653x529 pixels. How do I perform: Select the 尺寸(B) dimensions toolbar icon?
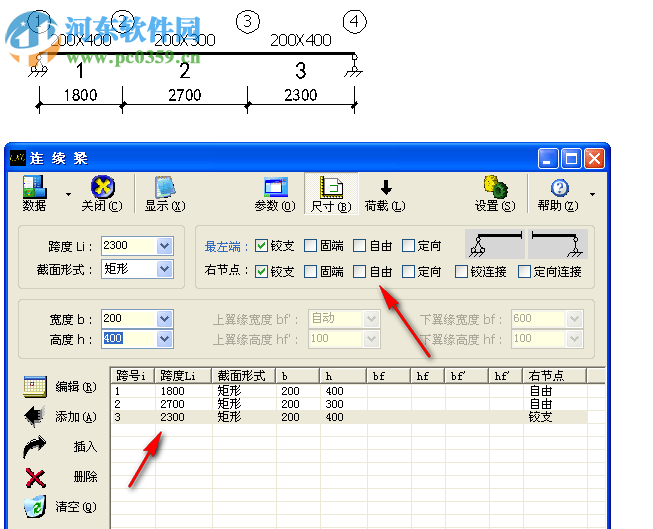point(331,193)
